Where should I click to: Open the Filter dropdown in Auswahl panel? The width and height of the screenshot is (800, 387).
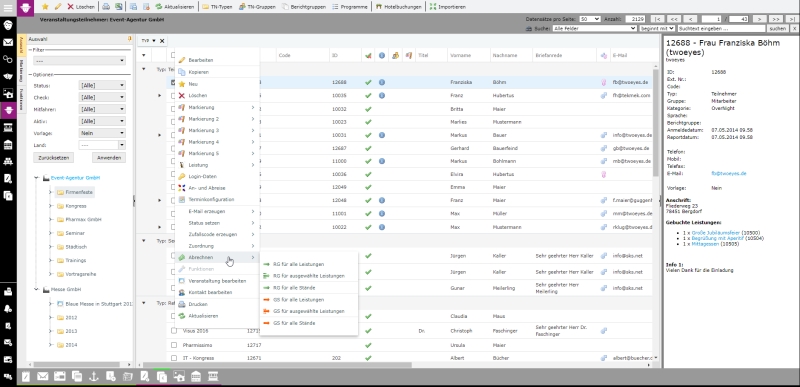[x=79, y=61]
